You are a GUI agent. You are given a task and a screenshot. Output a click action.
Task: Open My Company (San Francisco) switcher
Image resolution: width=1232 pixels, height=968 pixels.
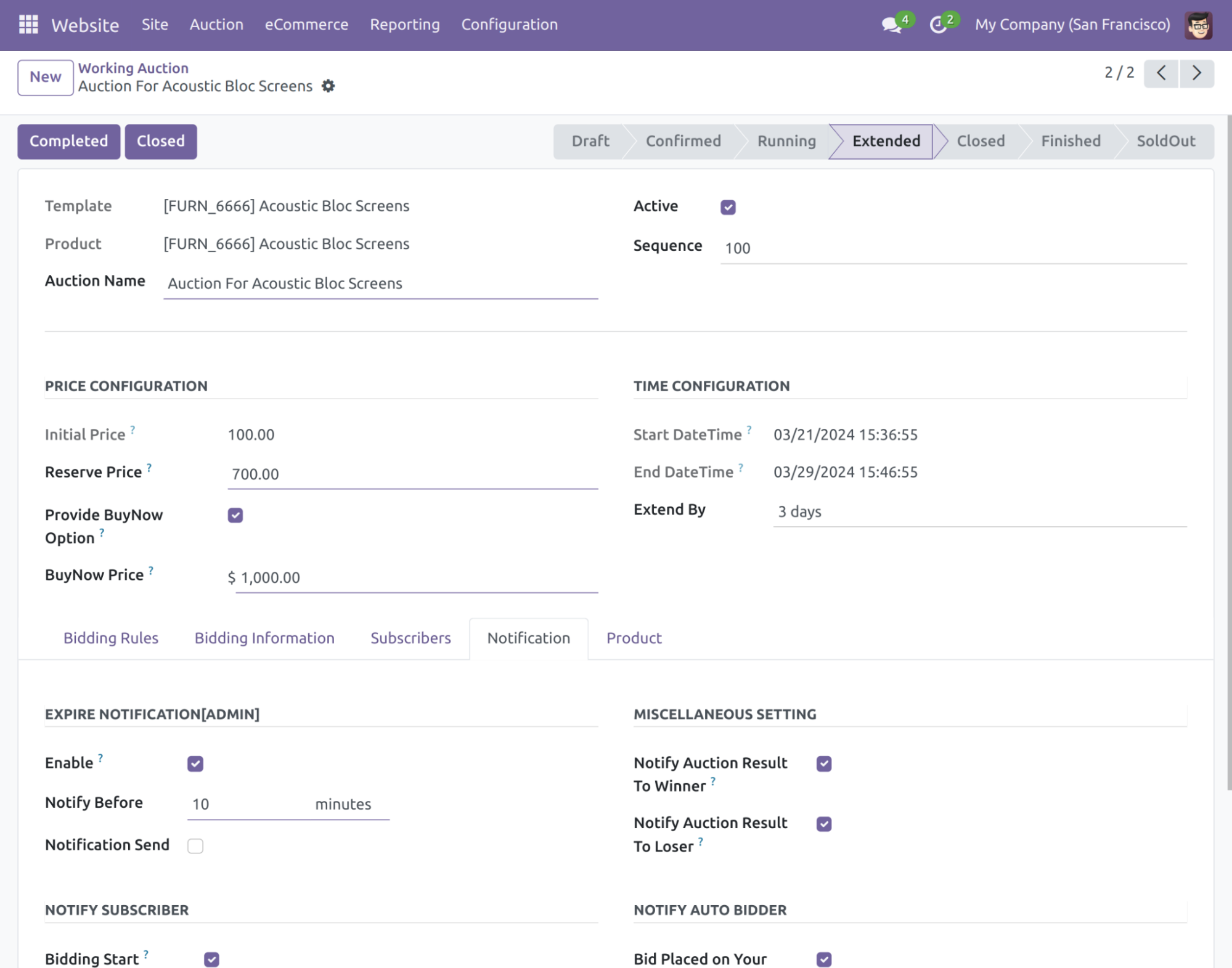[1072, 25]
